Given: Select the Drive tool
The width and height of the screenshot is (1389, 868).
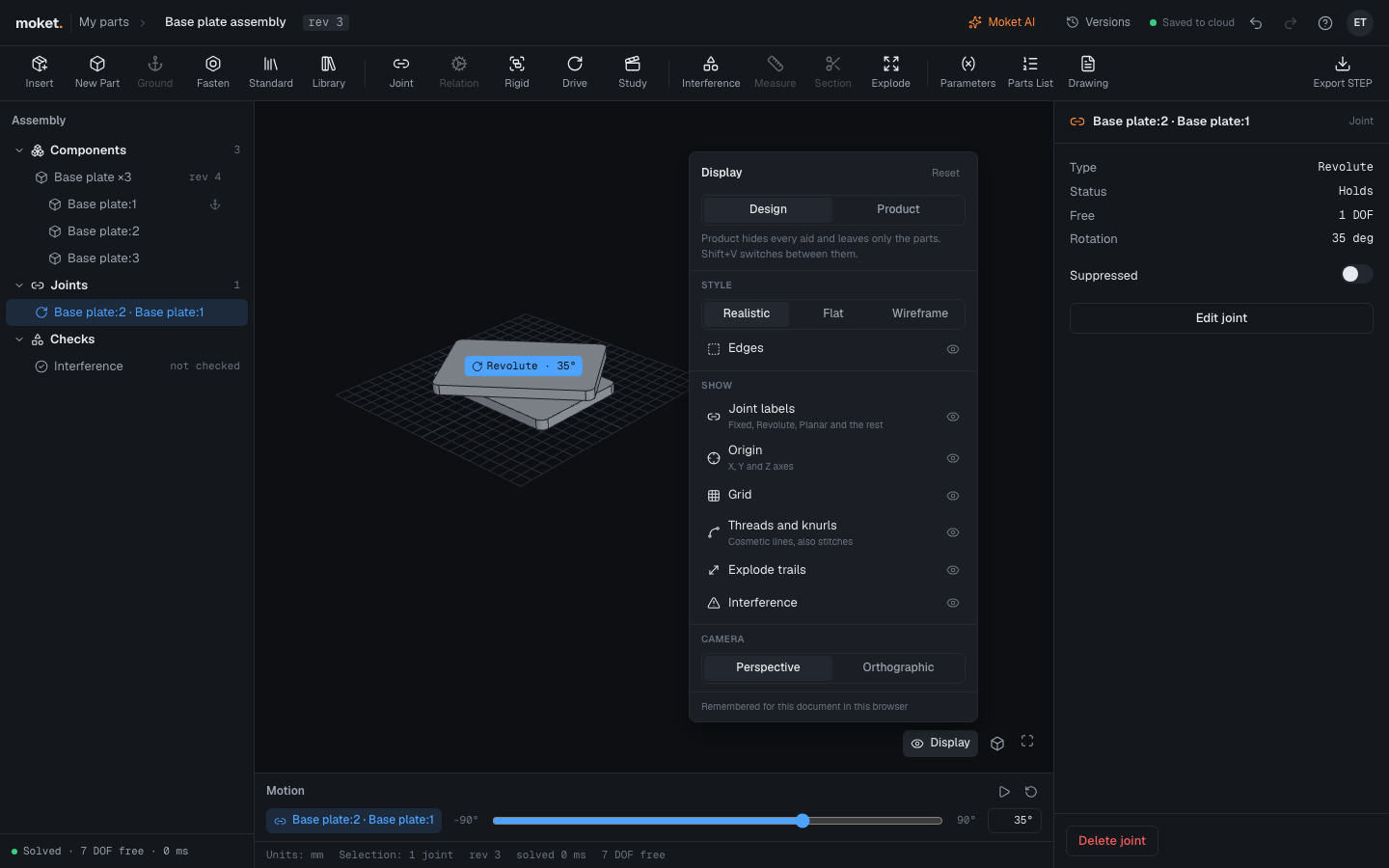Looking at the screenshot, I should (x=575, y=72).
